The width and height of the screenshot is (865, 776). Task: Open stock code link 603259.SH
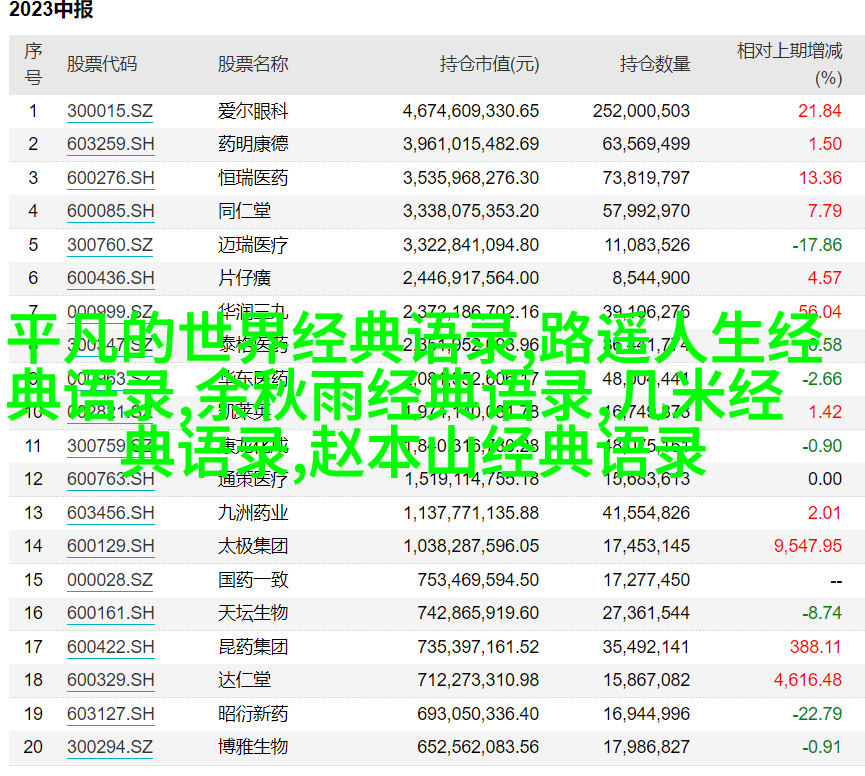pyautogui.click(x=110, y=144)
